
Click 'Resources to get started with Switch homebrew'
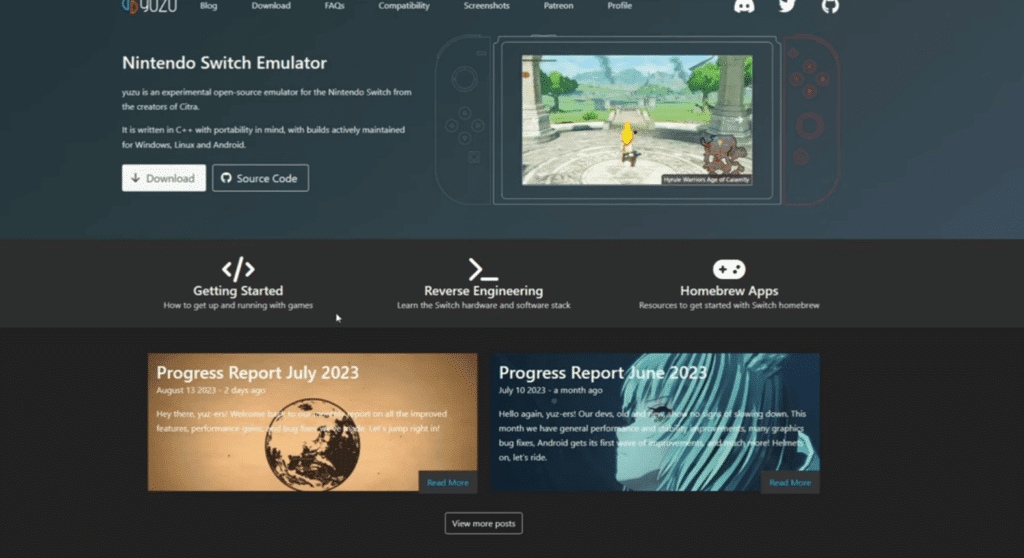point(729,305)
